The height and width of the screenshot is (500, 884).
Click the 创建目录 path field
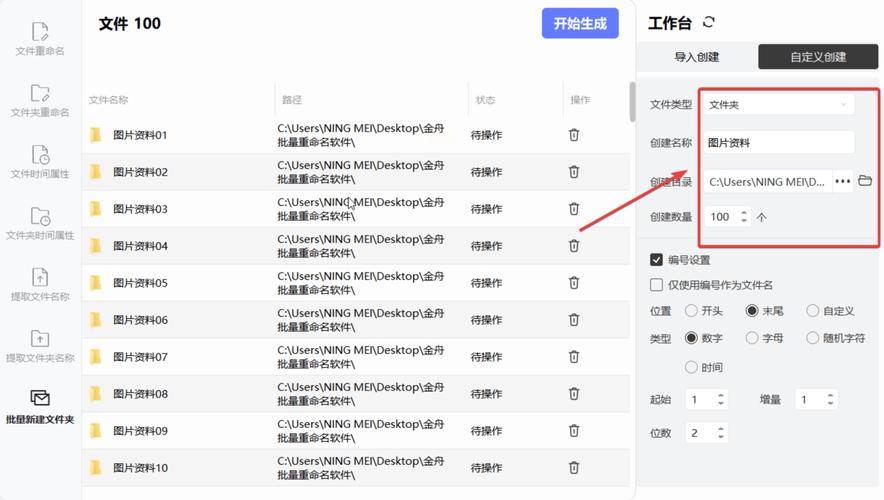(767, 182)
